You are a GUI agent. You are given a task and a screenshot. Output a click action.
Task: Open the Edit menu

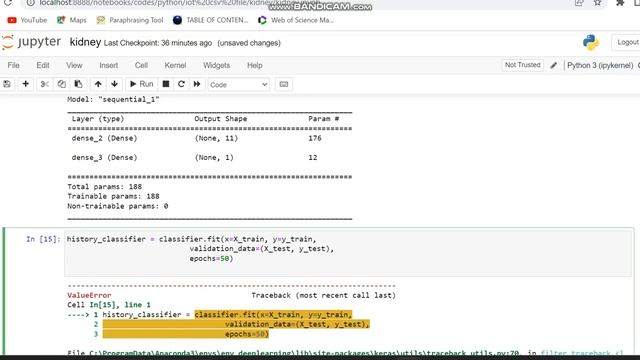pyautogui.click(x=43, y=65)
